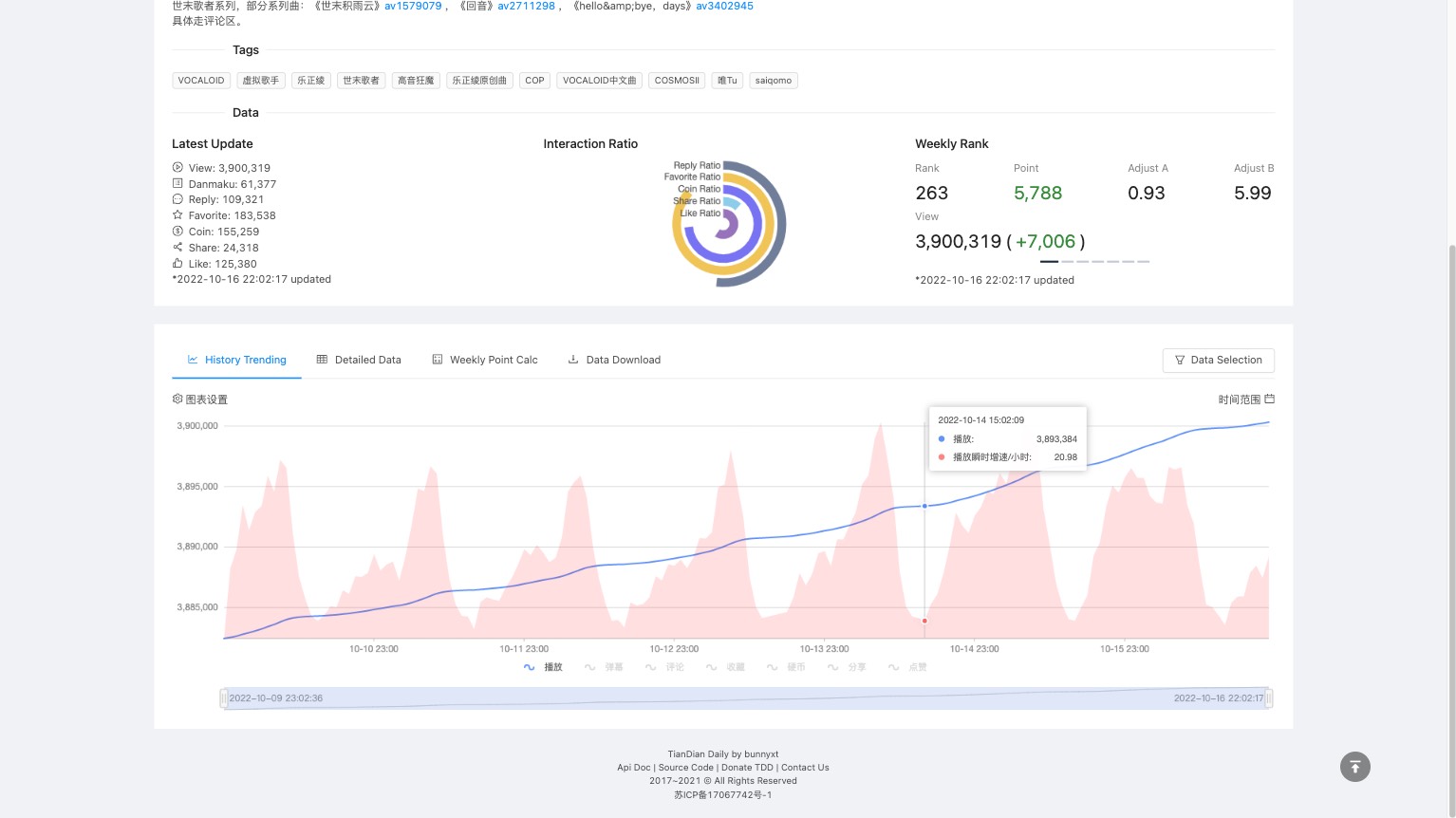1456x818 pixels.
Task: Open the av1579079 video link
Action: (x=413, y=6)
